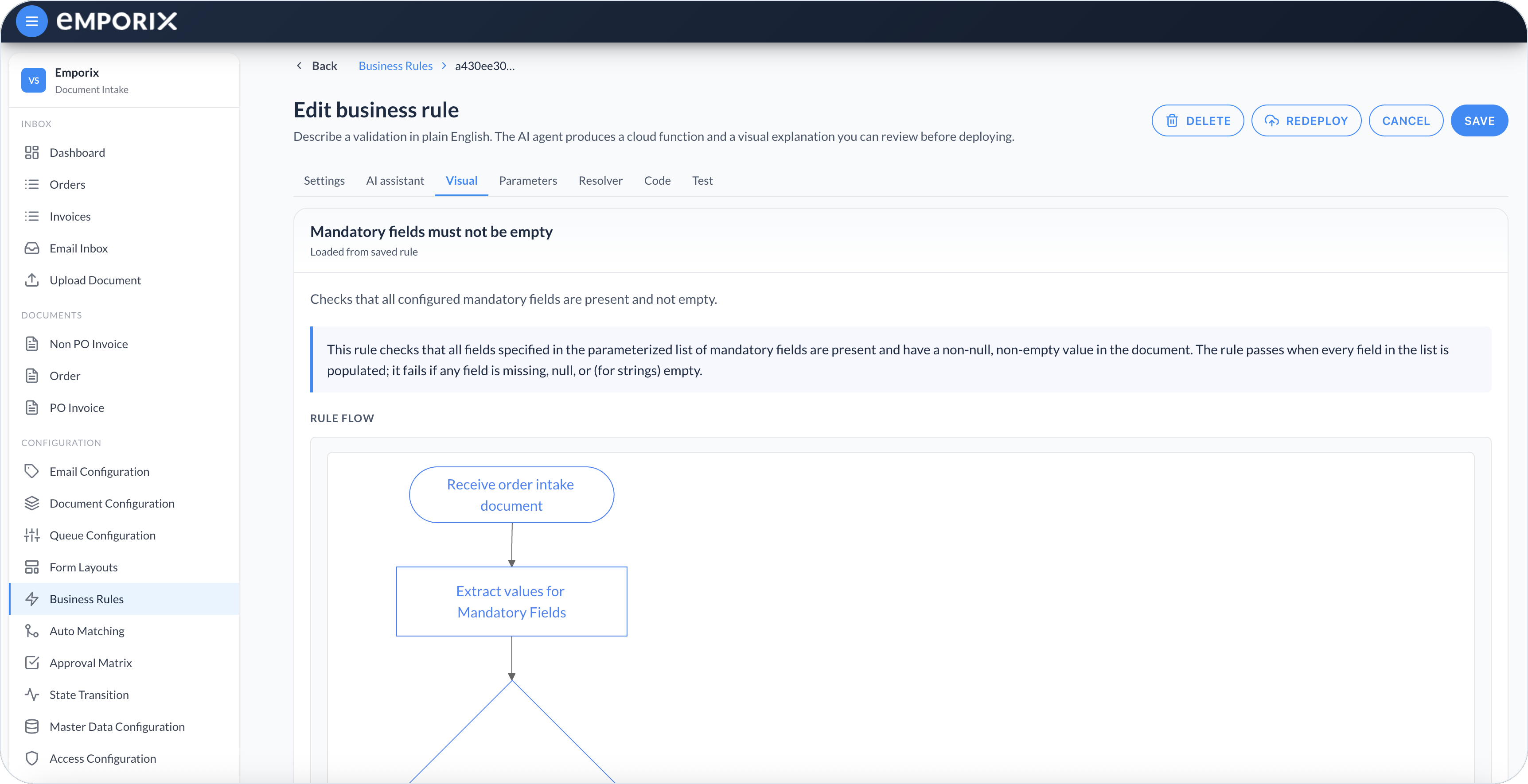1528x784 pixels.
Task: Open Email Inbox sidebar item
Action: (x=125, y=248)
